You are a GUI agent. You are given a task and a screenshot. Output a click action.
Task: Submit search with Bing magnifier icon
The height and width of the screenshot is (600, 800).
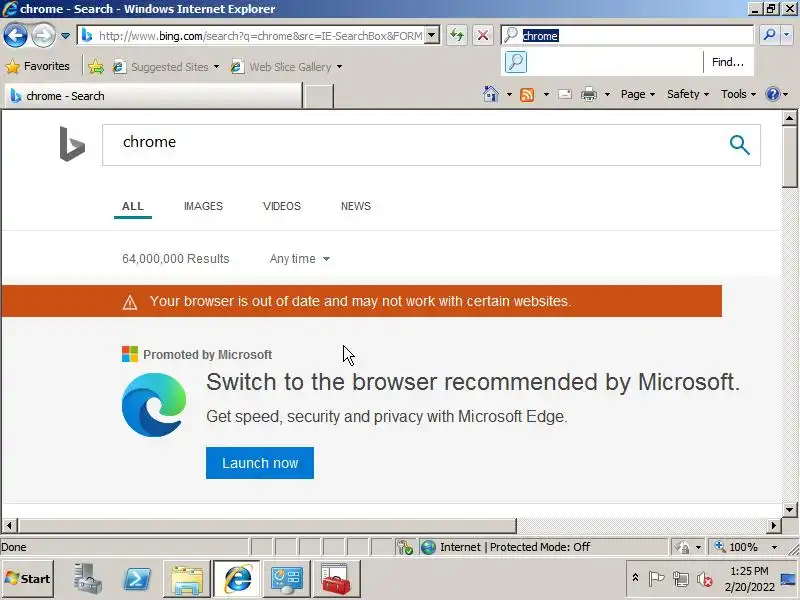coord(739,145)
